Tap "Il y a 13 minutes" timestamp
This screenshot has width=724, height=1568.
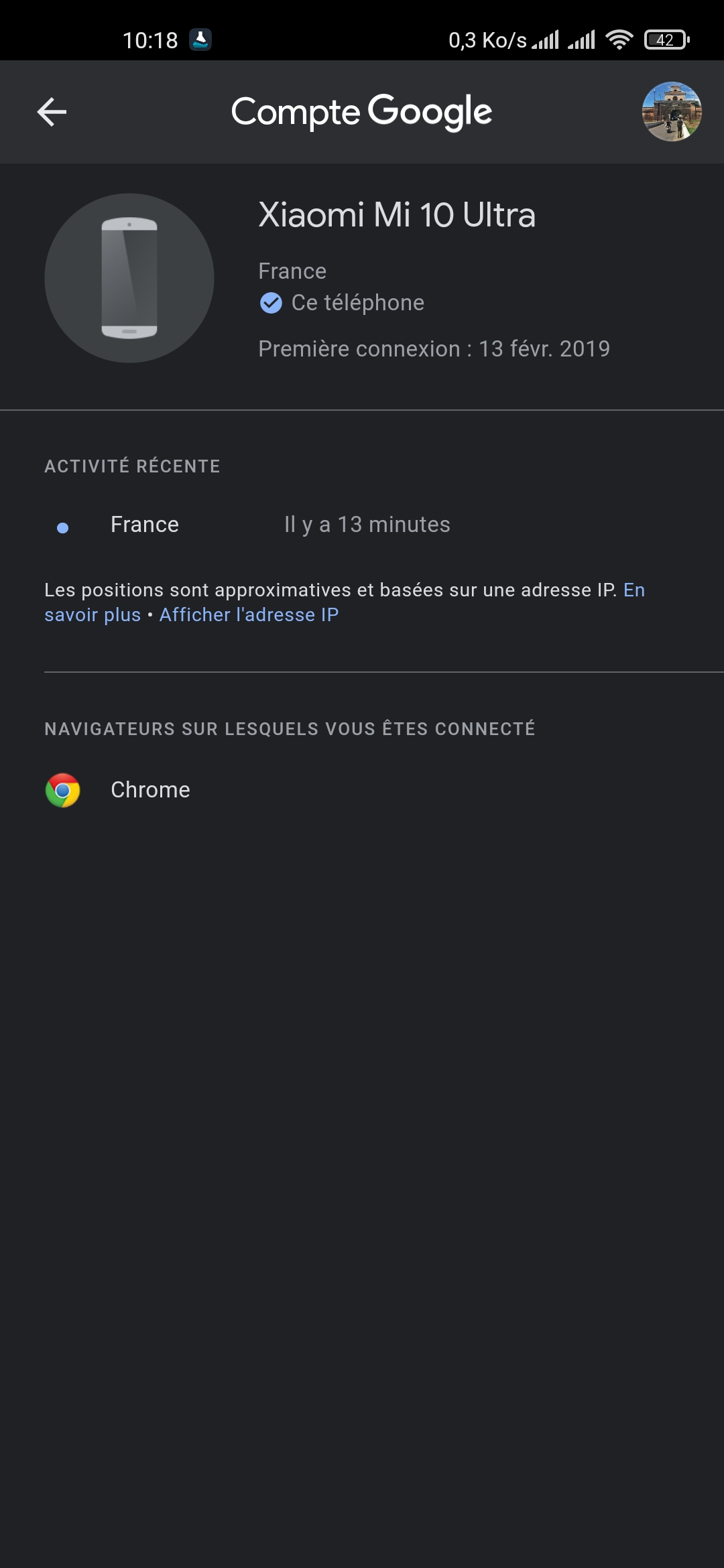[367, 525]
